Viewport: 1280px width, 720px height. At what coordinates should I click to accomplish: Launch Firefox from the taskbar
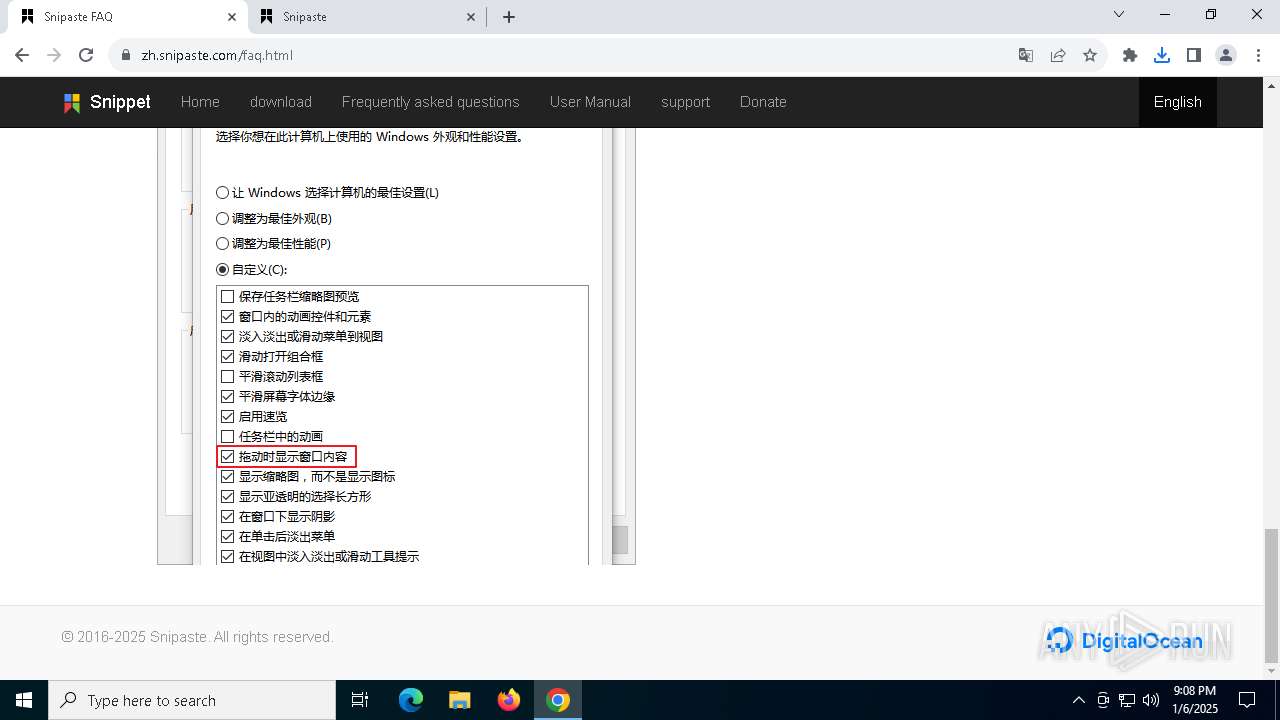pos(509,700)
